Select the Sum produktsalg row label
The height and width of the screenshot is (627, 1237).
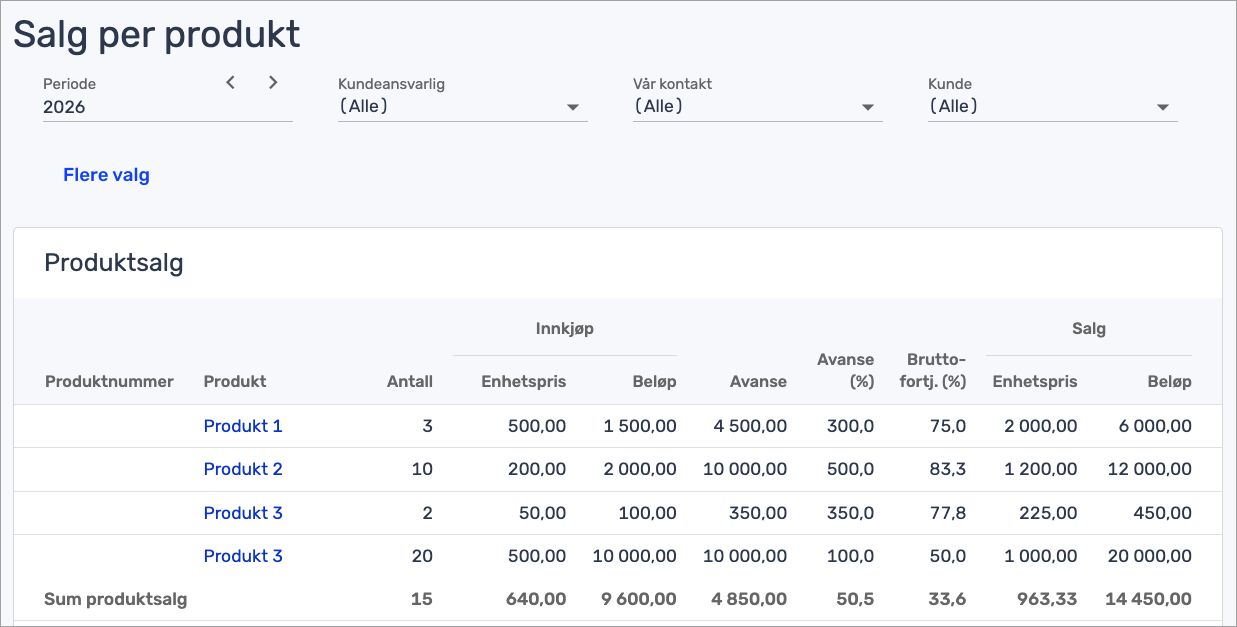click(x=116, y=600)
